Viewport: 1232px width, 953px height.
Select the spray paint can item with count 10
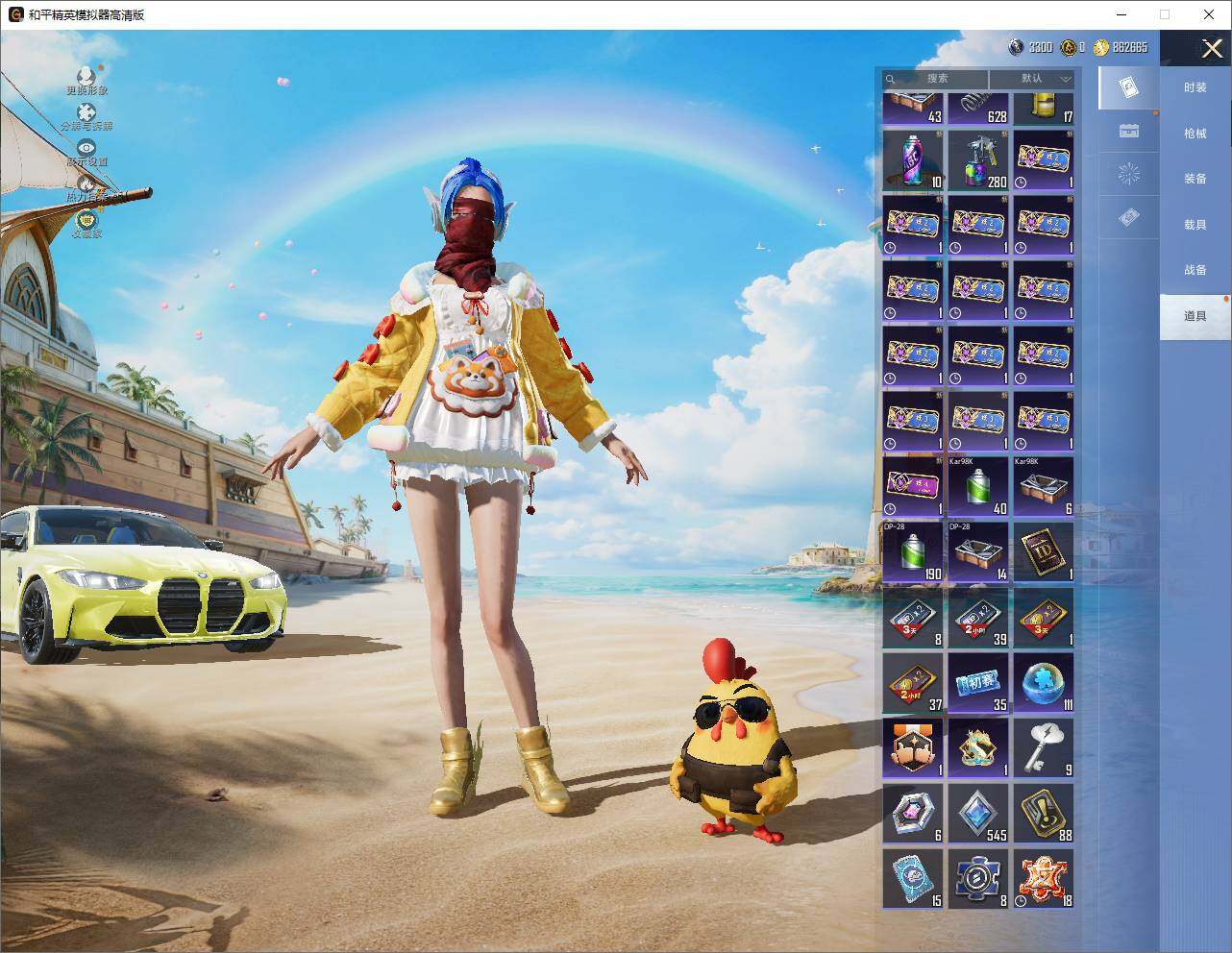(x=913, y=160)
